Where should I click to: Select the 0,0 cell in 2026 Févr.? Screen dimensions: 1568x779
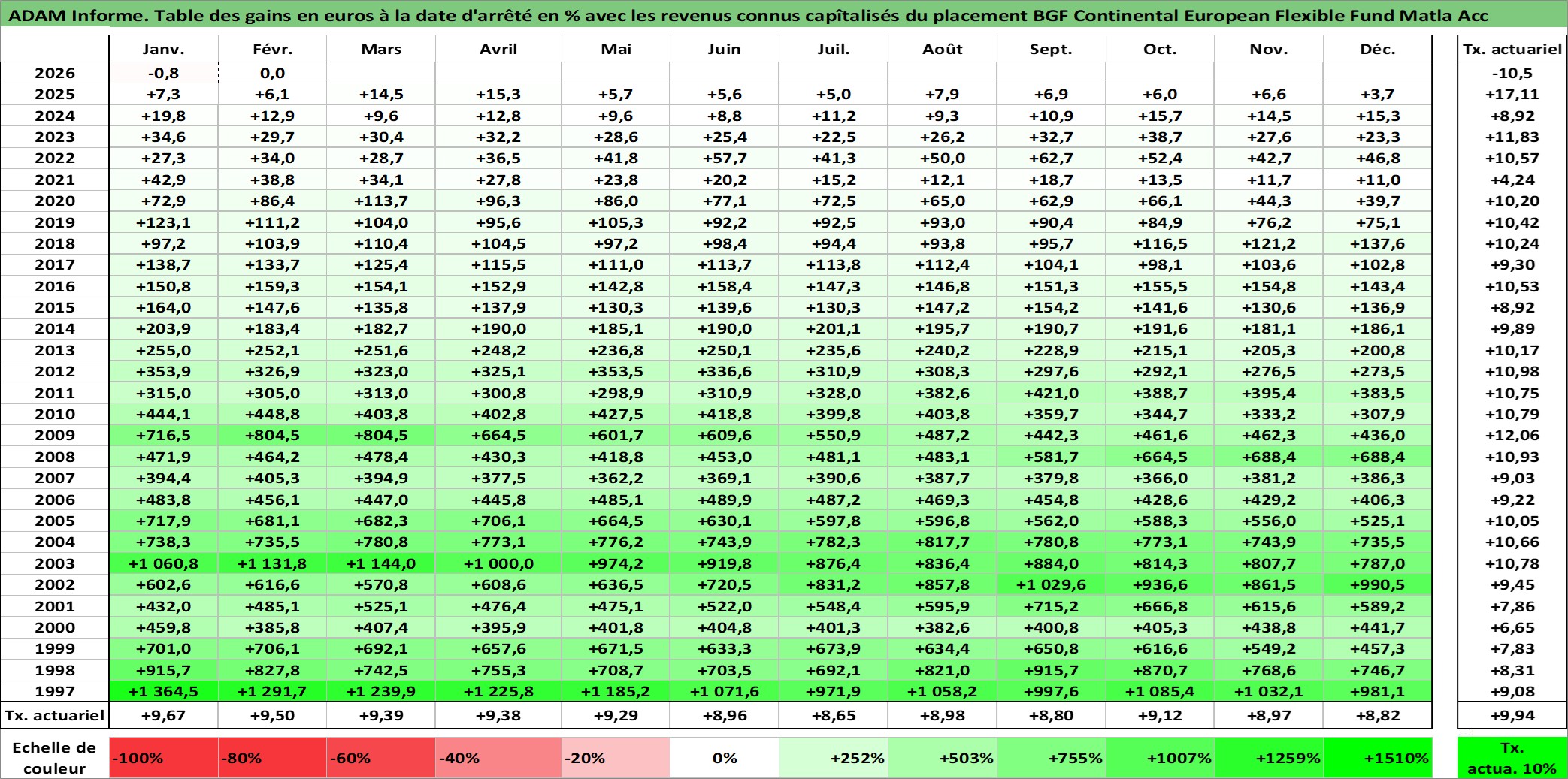click(272, 74)
